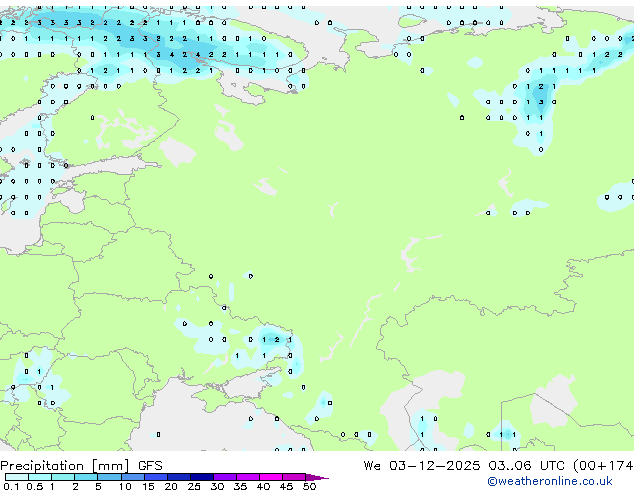Select the 35–40 mm violet legend swatch
This screenshot has height=490, width=634.
pyautogui.click(x=248, y=477)
